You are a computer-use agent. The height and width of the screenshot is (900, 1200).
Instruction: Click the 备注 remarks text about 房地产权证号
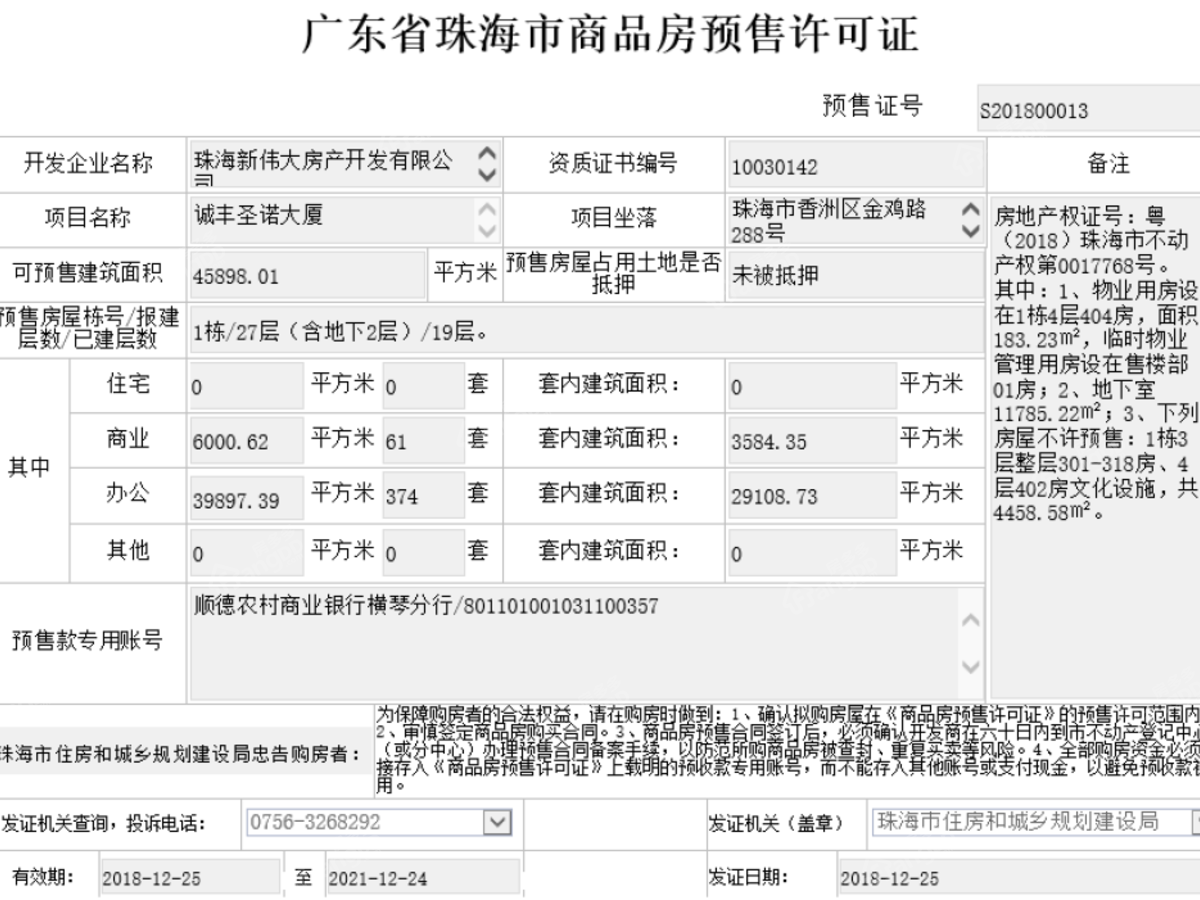click(1095, 364)
